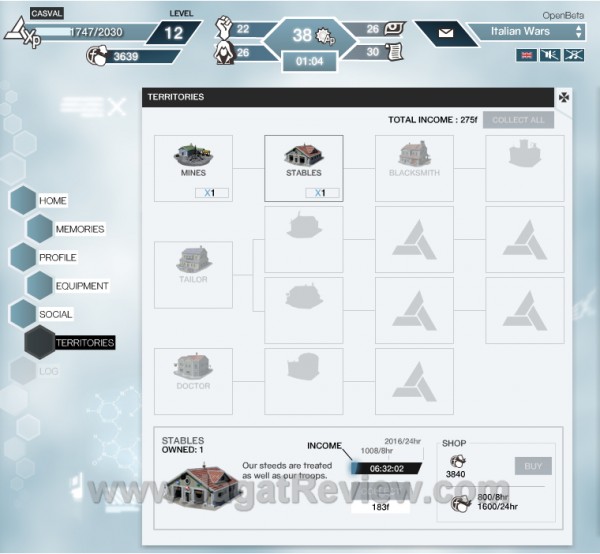Click the 06:32:02 income progress bar
The image size is (600, 554).
(x=386, y=469)
